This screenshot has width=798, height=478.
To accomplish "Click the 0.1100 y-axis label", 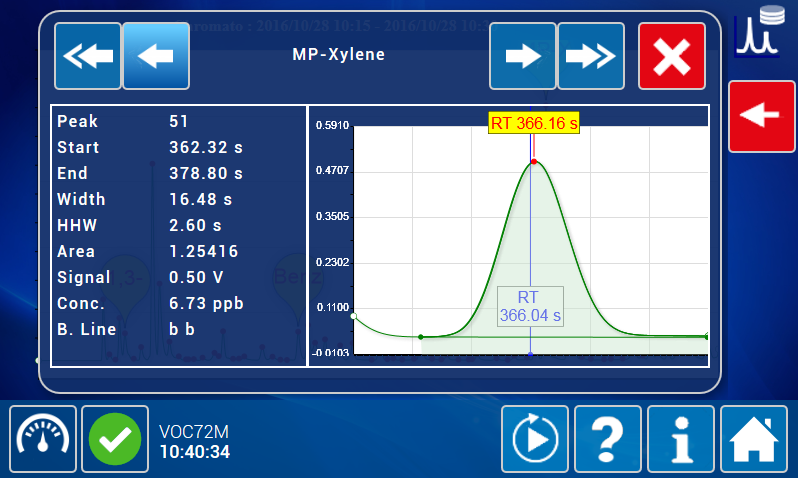I will pos(333,307).
